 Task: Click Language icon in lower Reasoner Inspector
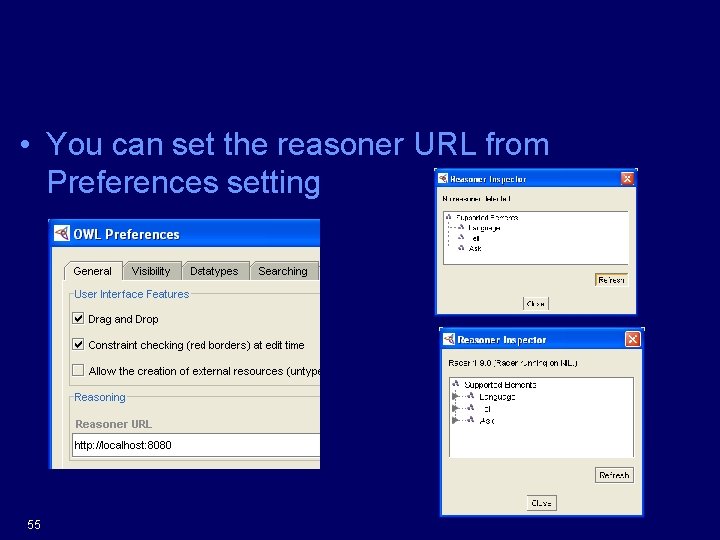coord(471,396)
